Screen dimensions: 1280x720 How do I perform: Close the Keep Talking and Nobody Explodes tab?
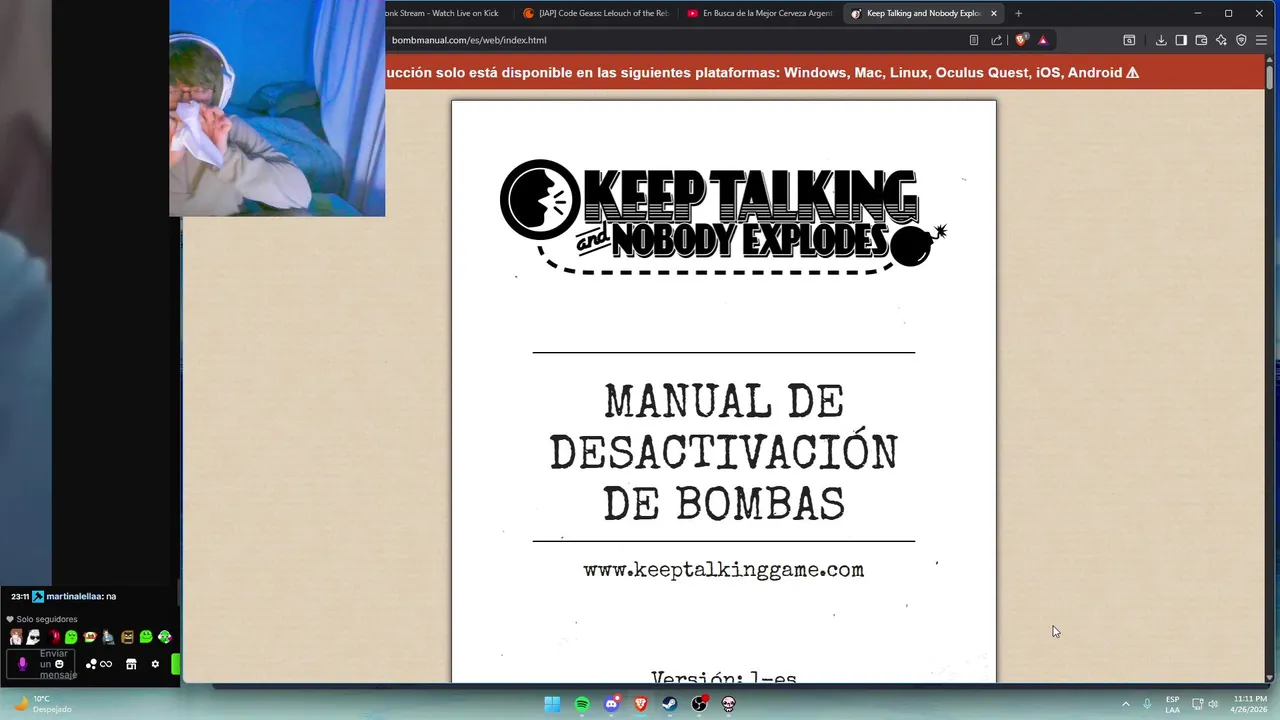tap(993, 13)
